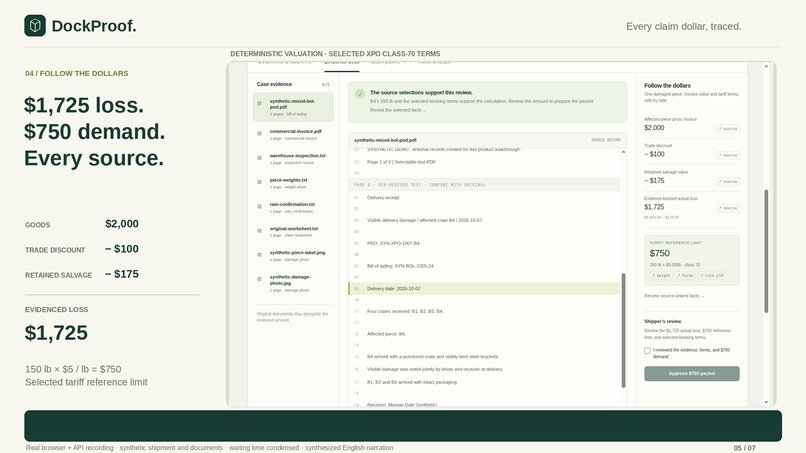Screen dimensions: 806x453
Task: Click the TARIFF REFERENCE LIMIT $750 card
Action: 691,260
